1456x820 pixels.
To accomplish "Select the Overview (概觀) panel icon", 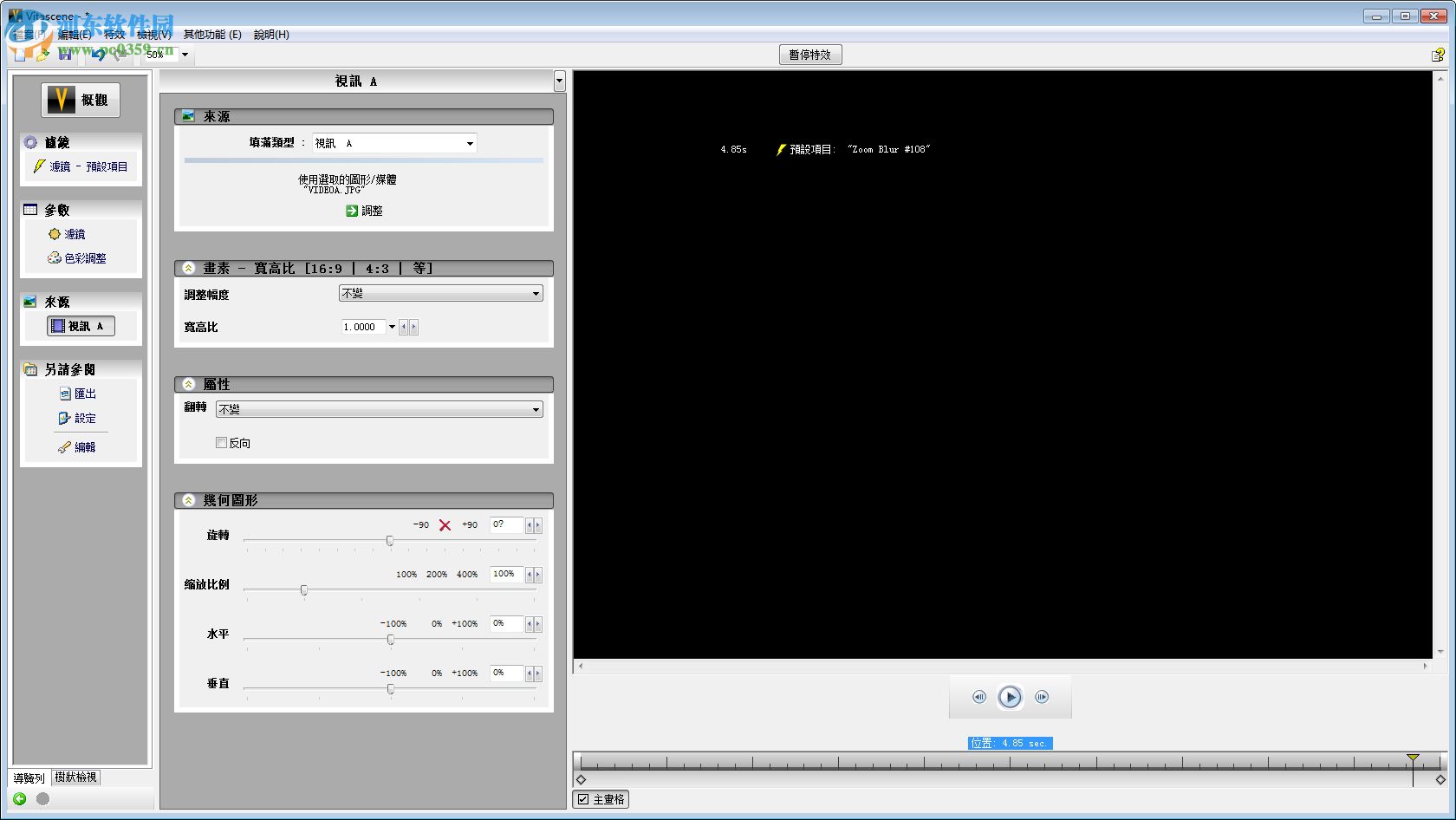I will tap(61, 99).
